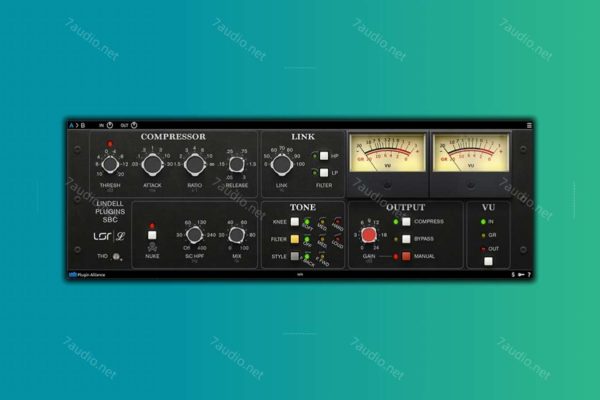Screen dimensions: 600x400
Task: Select the B preset slot
Action: (x=83, y=125)
